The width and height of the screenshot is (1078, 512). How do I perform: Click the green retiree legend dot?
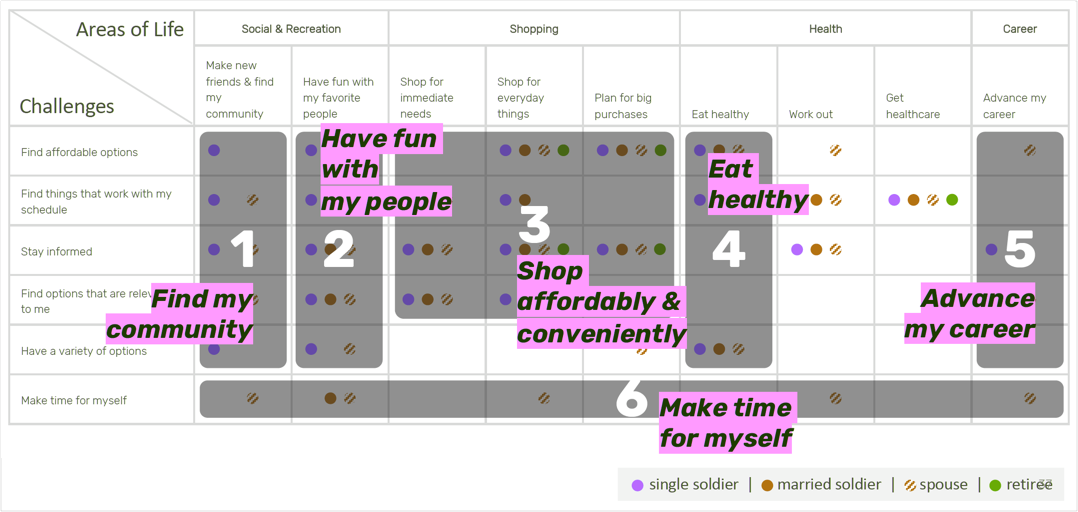pyautogui.click(x=994, y=485)
